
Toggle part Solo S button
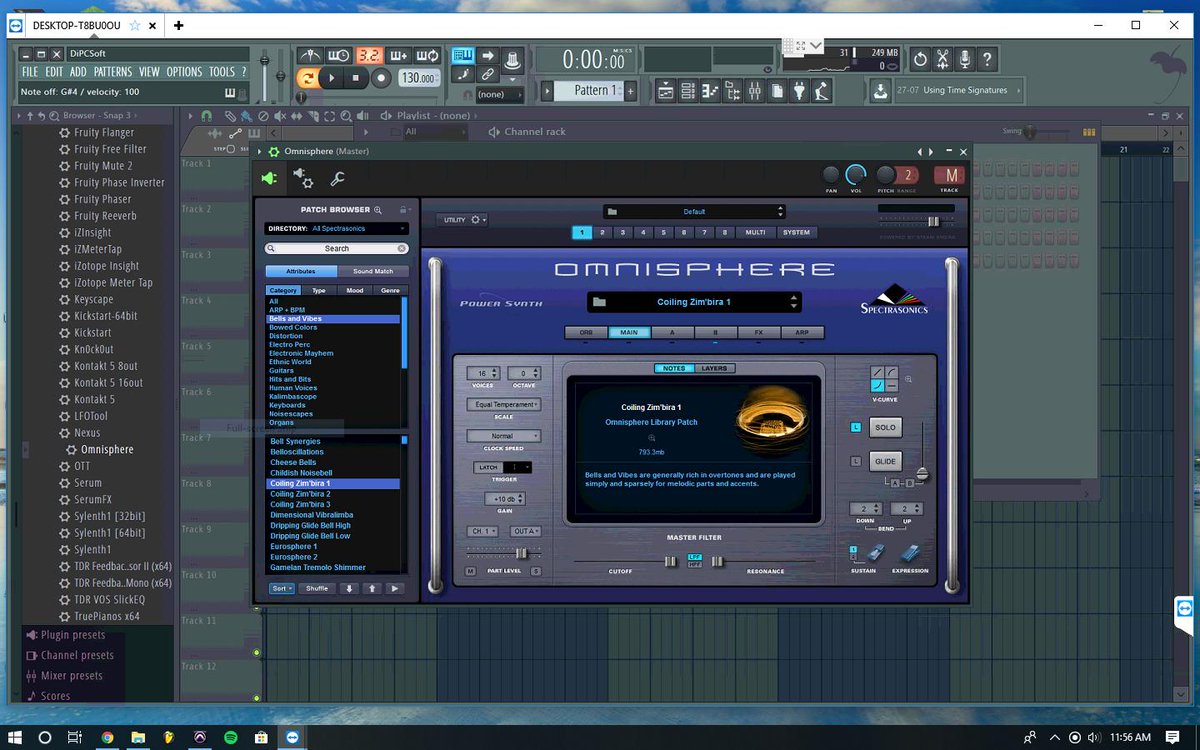click(x=536, y=571)
